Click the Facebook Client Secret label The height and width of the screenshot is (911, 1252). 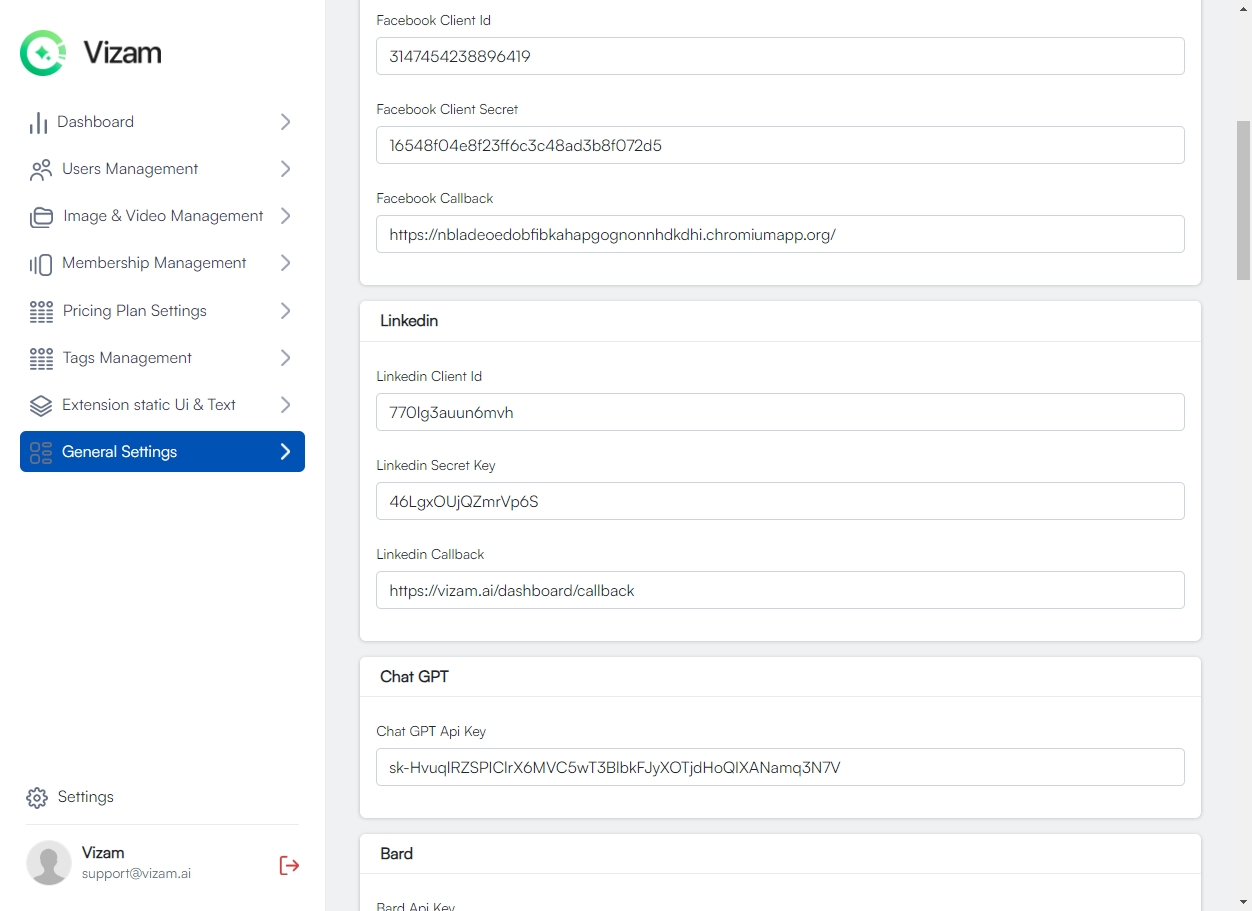tap(447, 109)
